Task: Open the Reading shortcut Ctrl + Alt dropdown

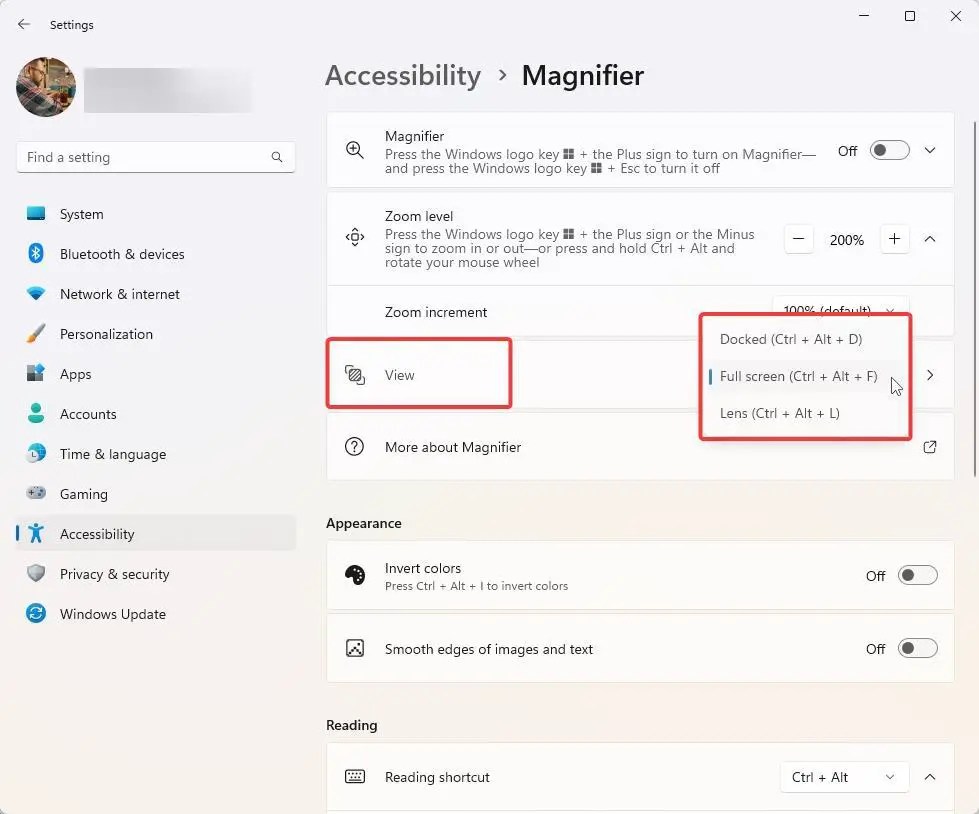Action: [x=844, y=777]
